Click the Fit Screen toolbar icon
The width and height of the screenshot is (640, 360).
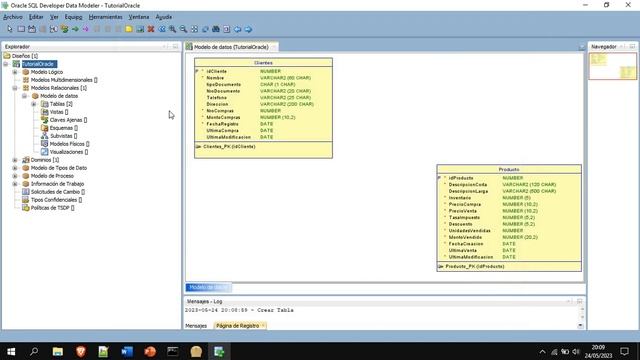[x=194, y=29]
